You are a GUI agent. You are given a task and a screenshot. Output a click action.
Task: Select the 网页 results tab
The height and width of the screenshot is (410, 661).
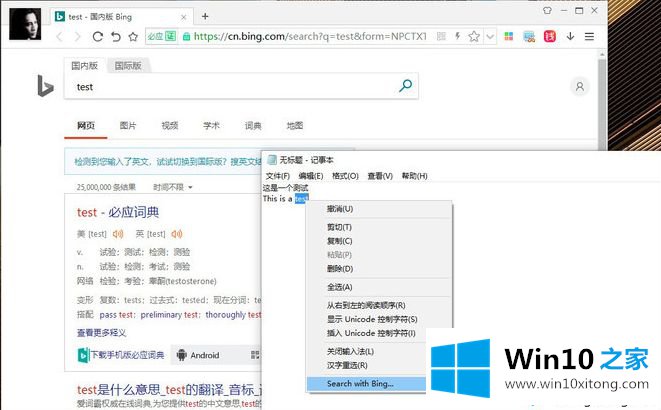tap(86, 126)
